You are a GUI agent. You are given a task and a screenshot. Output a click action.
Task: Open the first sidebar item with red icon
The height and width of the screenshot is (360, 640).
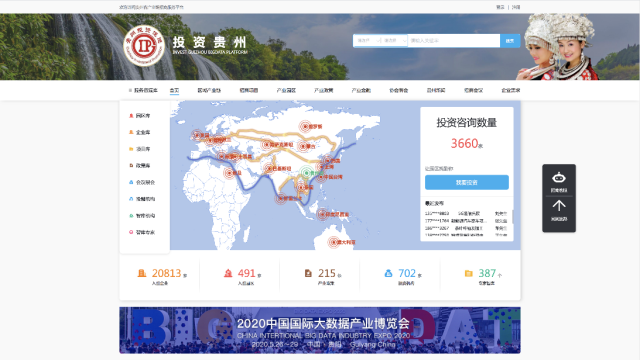tap(140, 116)
